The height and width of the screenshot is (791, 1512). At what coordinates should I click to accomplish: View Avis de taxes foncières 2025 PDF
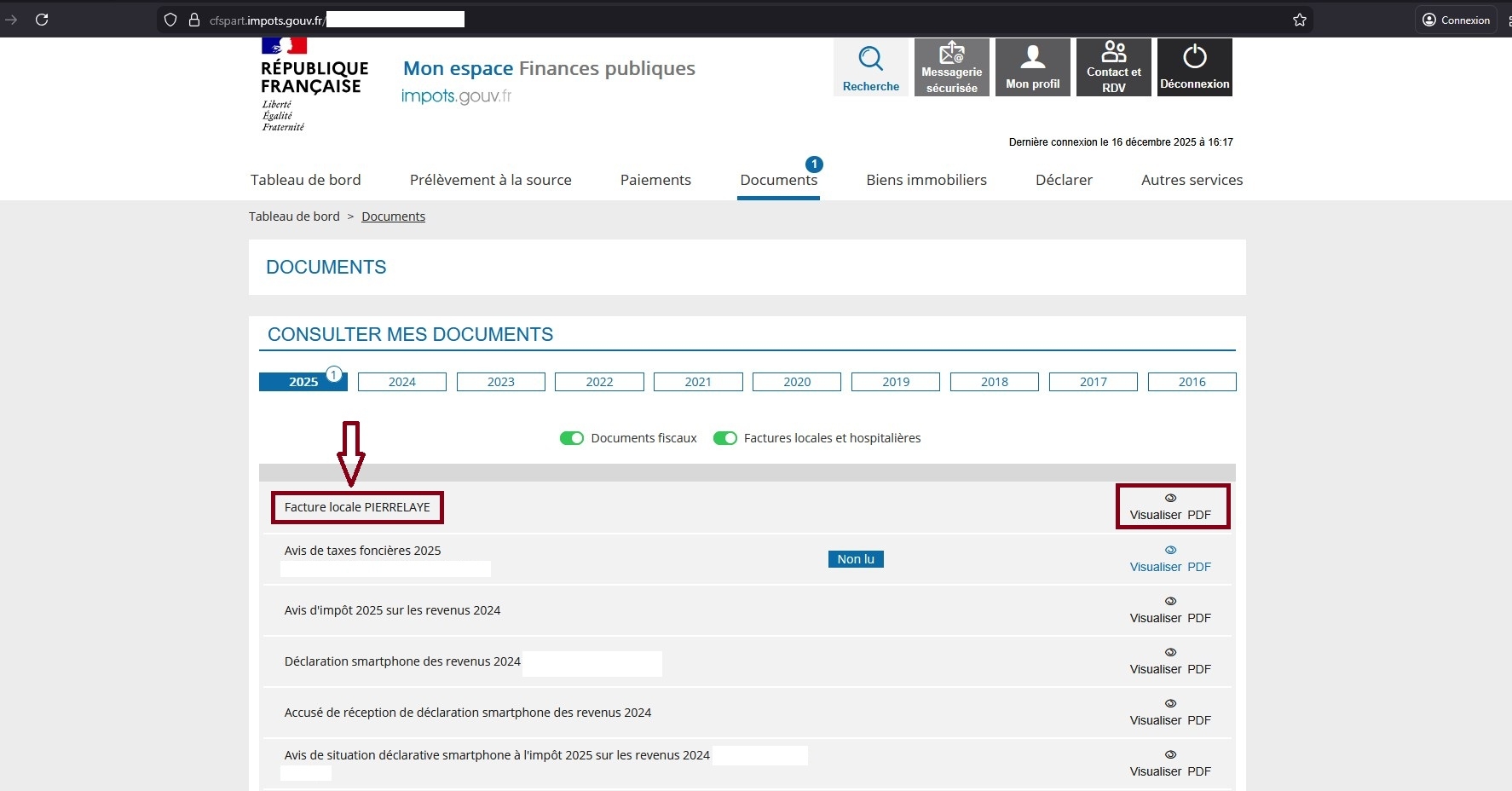click(x=1170, y=559)
